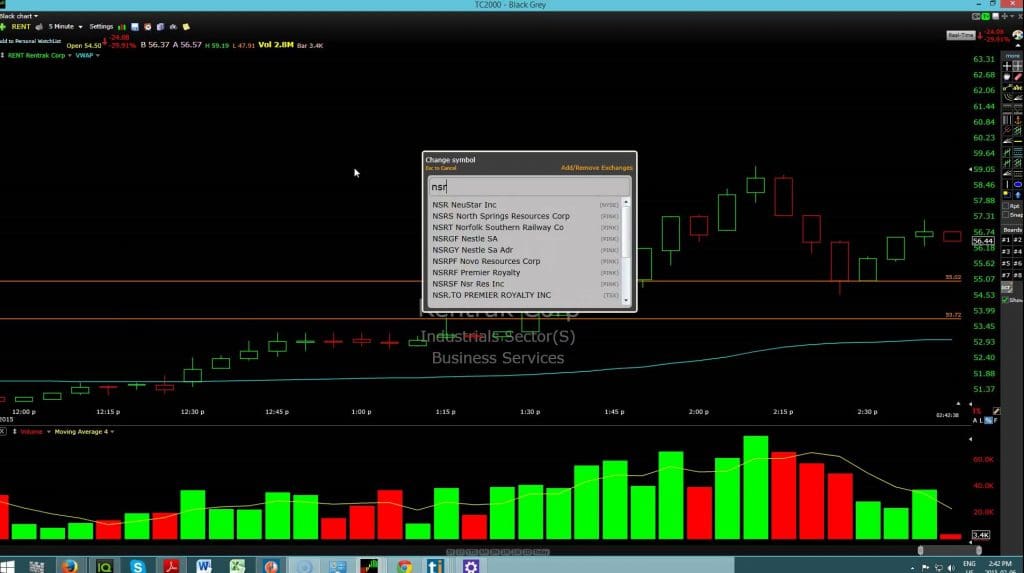1024x573 pixels.
Task: Click the save disk icon in chart toolbar
Action: coord(135,27)
